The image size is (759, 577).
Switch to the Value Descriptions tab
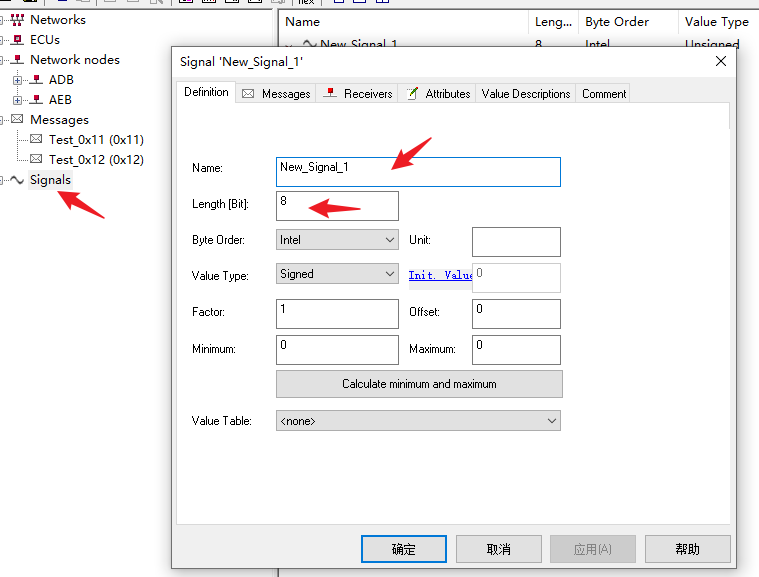pyautogui.click(x=526, y=93)
